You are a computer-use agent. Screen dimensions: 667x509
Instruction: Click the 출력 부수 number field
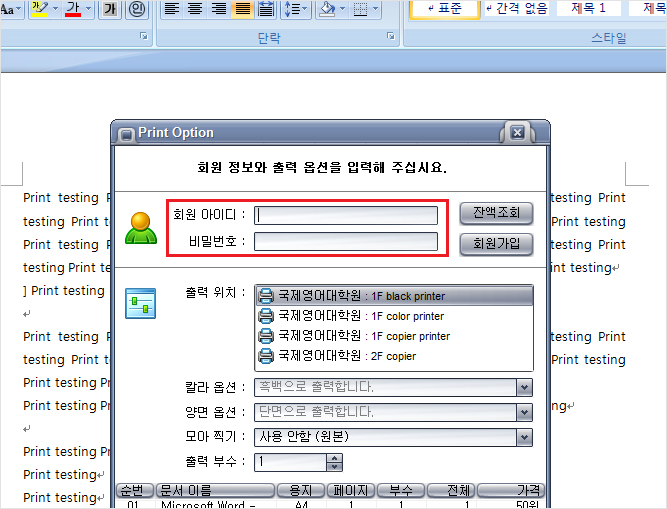[x=291, y=462]
